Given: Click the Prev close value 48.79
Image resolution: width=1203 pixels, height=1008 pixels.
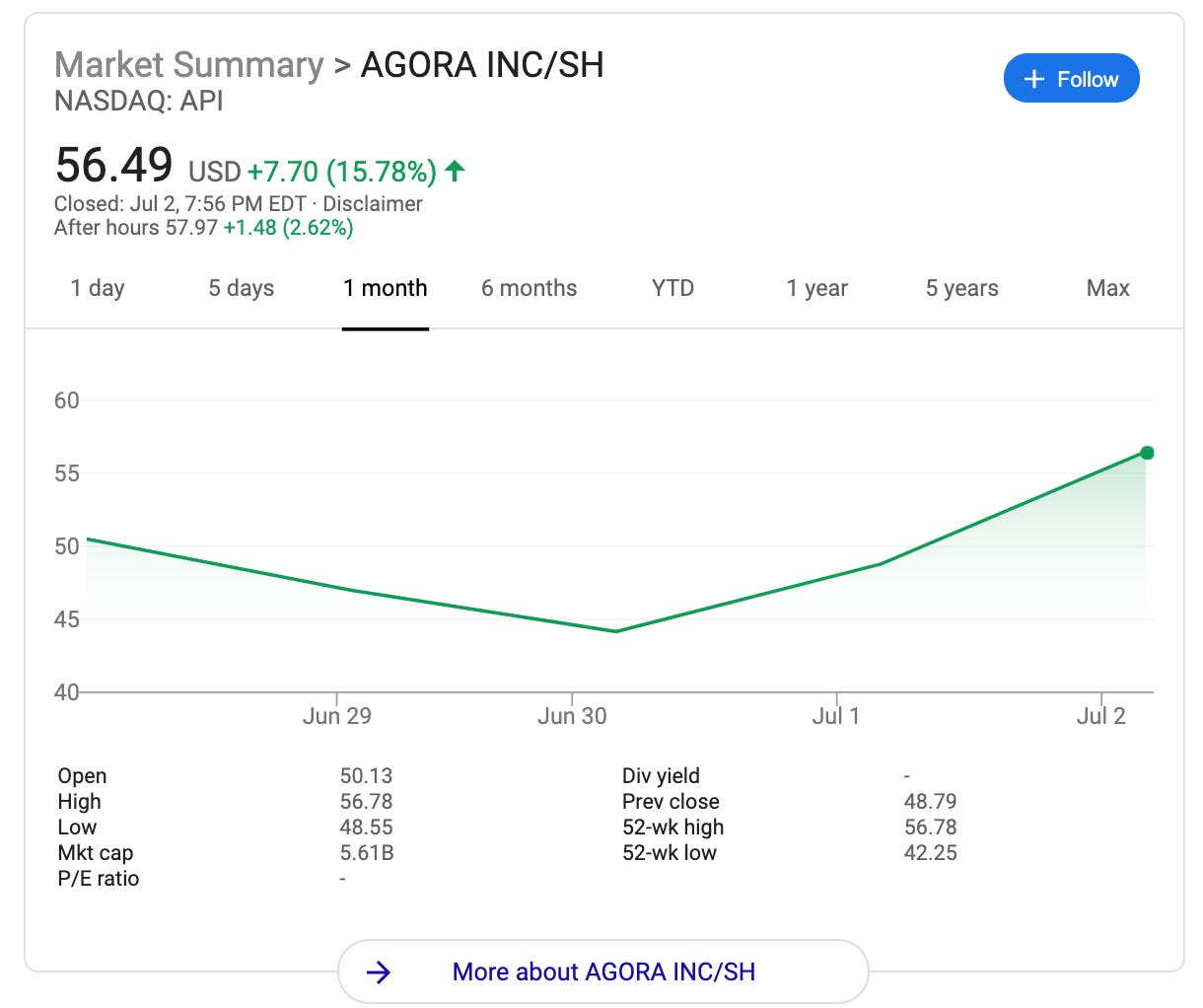Looking at the screenshot, I should (x=931, y=802).
